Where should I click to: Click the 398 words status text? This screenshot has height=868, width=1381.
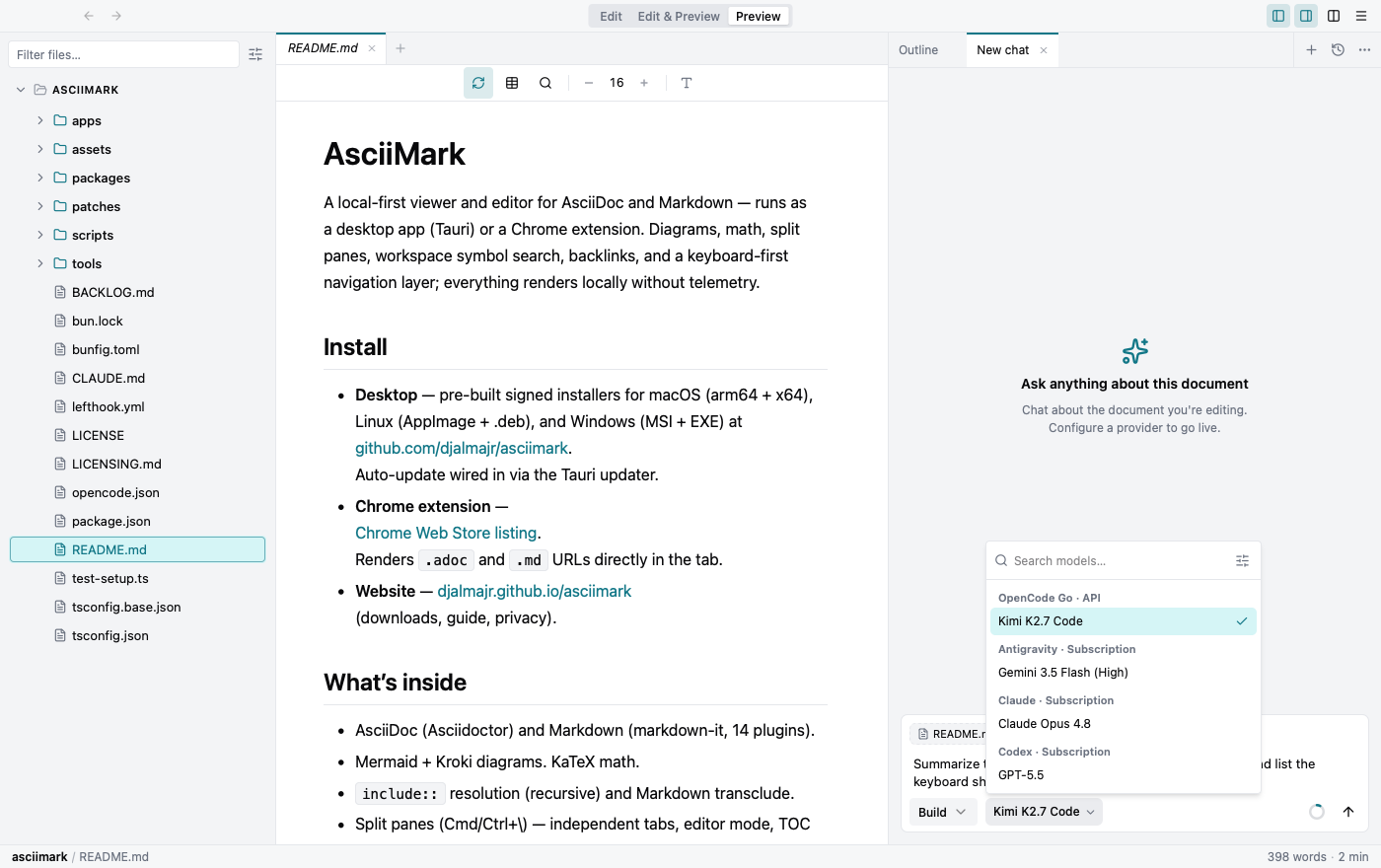coord(1296,857)
